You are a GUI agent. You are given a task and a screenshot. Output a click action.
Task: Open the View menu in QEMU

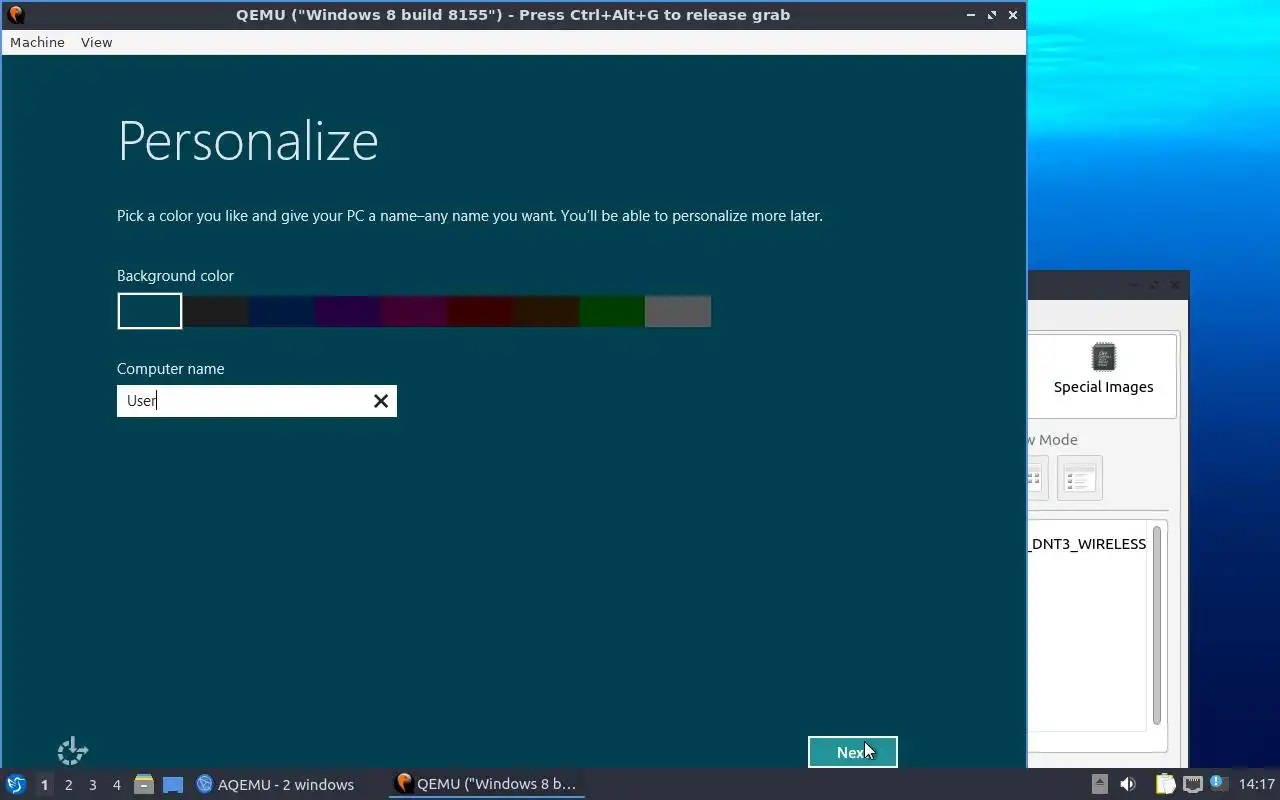click(96, 42)
